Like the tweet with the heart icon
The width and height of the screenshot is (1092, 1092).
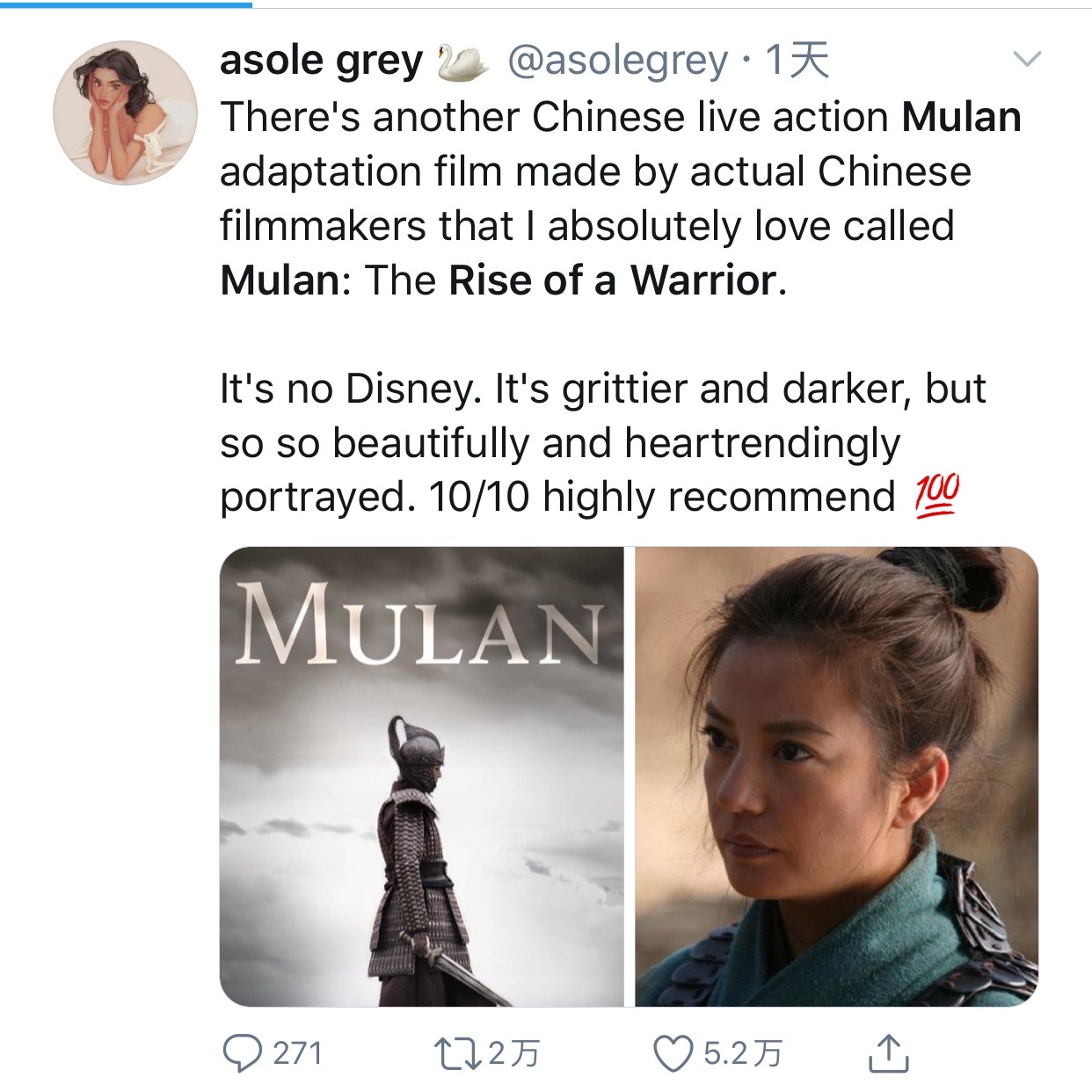(x=673, y=1053)
